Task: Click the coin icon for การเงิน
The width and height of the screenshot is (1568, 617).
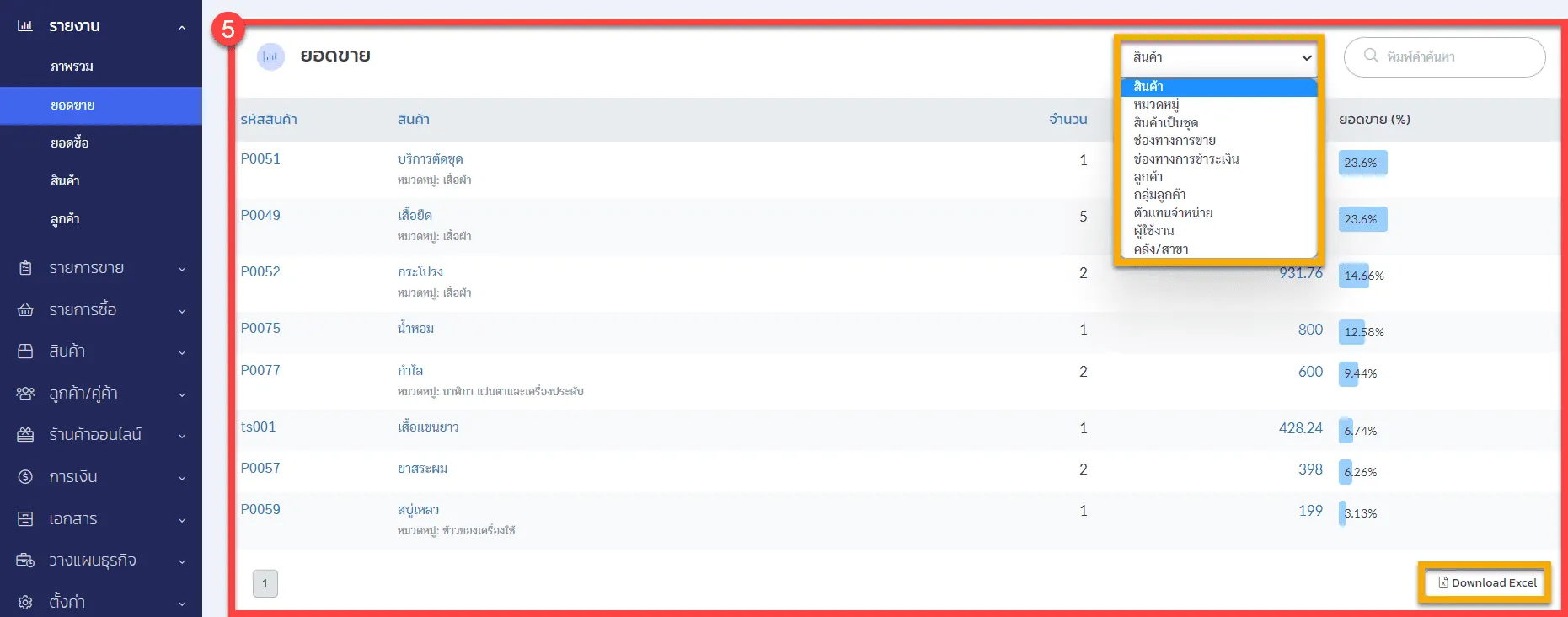Action: tap(25, 477)
